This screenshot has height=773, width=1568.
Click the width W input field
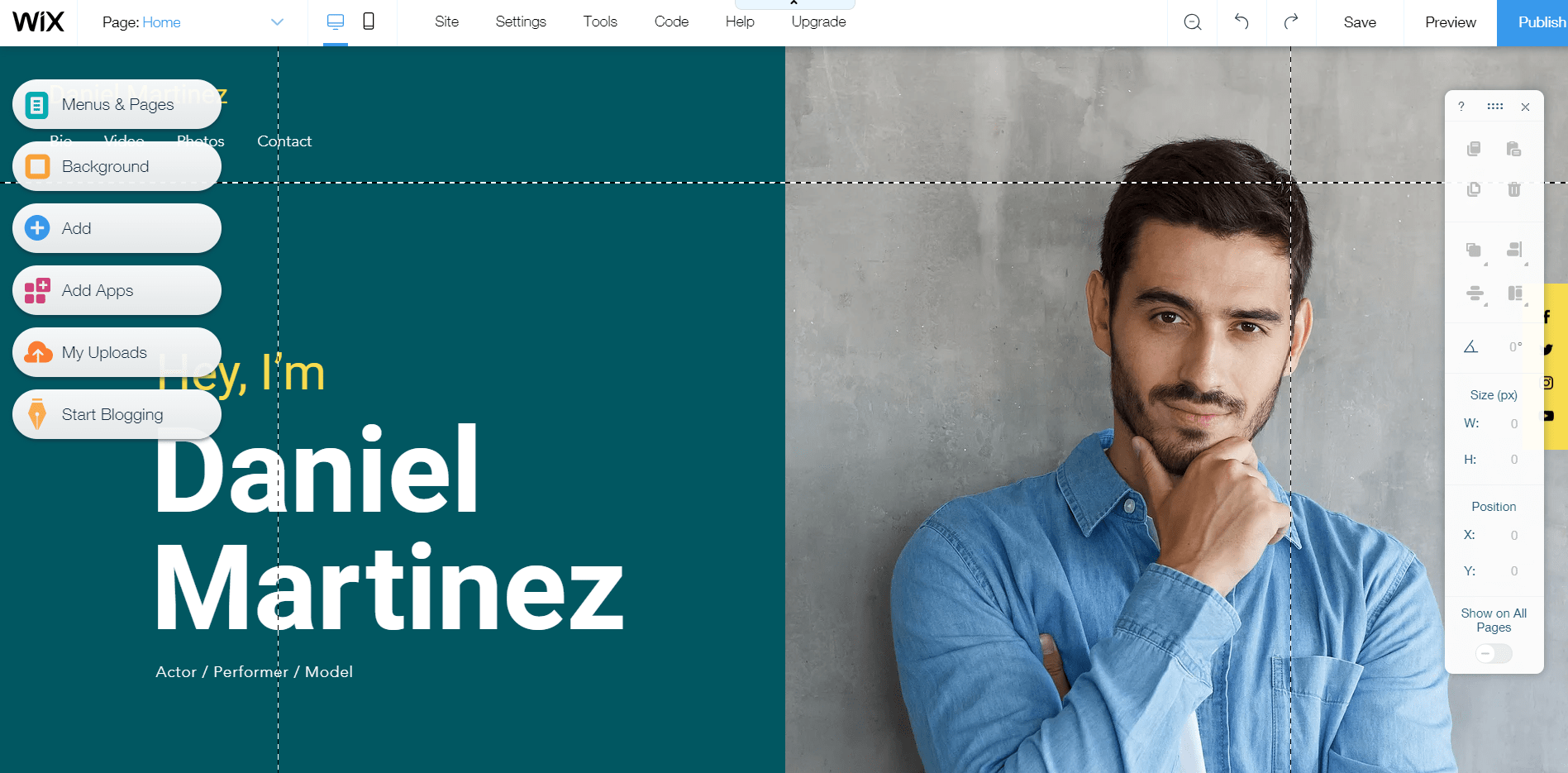[x=1505, y=424]
